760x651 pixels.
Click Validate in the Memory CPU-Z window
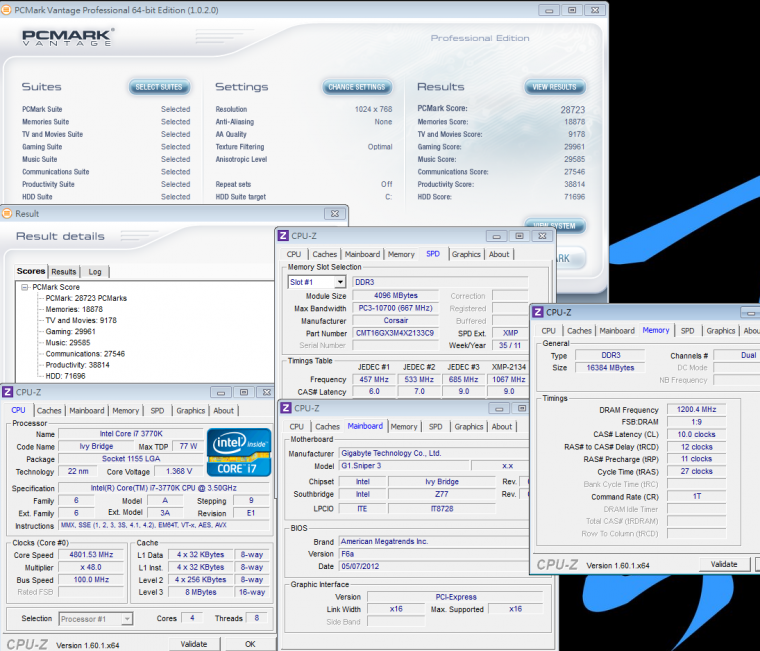click(x=723, y=565)
